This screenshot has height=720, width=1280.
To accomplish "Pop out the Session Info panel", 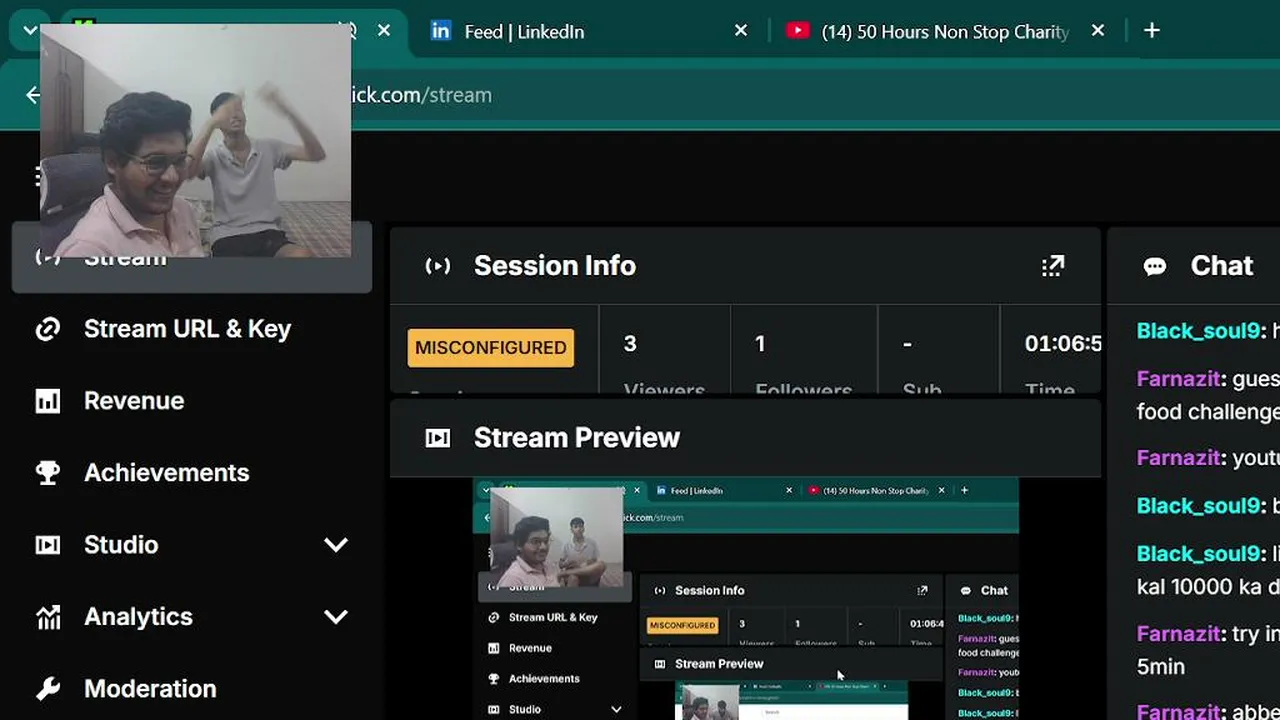I will coord(1053,266).
